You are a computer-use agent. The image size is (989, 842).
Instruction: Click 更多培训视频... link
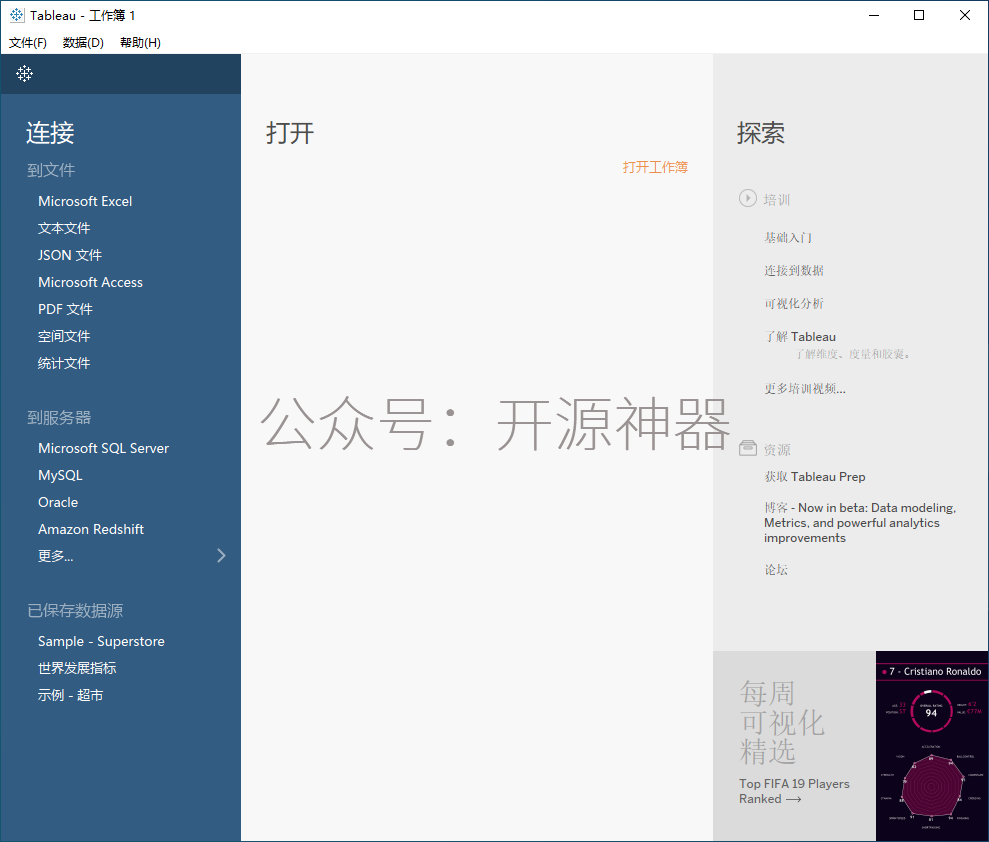pos(805,389)
